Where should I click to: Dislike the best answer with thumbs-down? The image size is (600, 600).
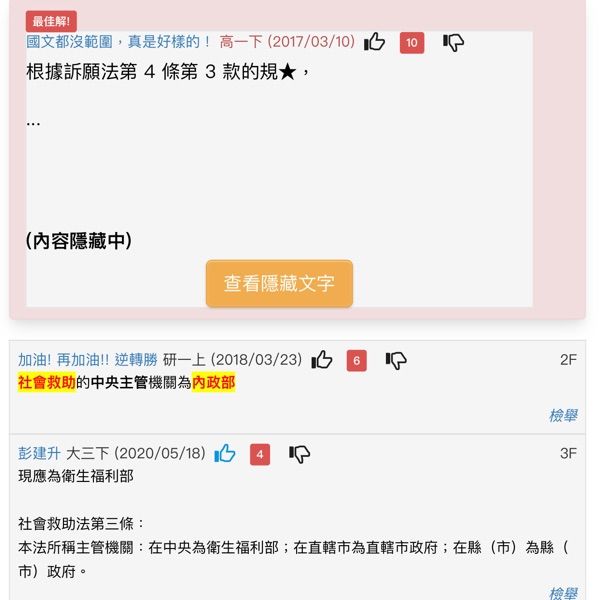[x=453, y=42]
